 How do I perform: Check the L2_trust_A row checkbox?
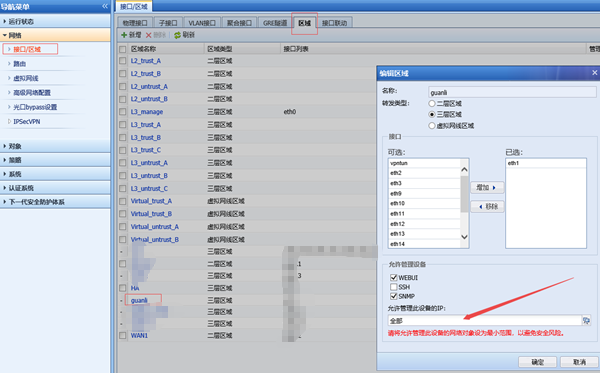[x=122, y=61]
